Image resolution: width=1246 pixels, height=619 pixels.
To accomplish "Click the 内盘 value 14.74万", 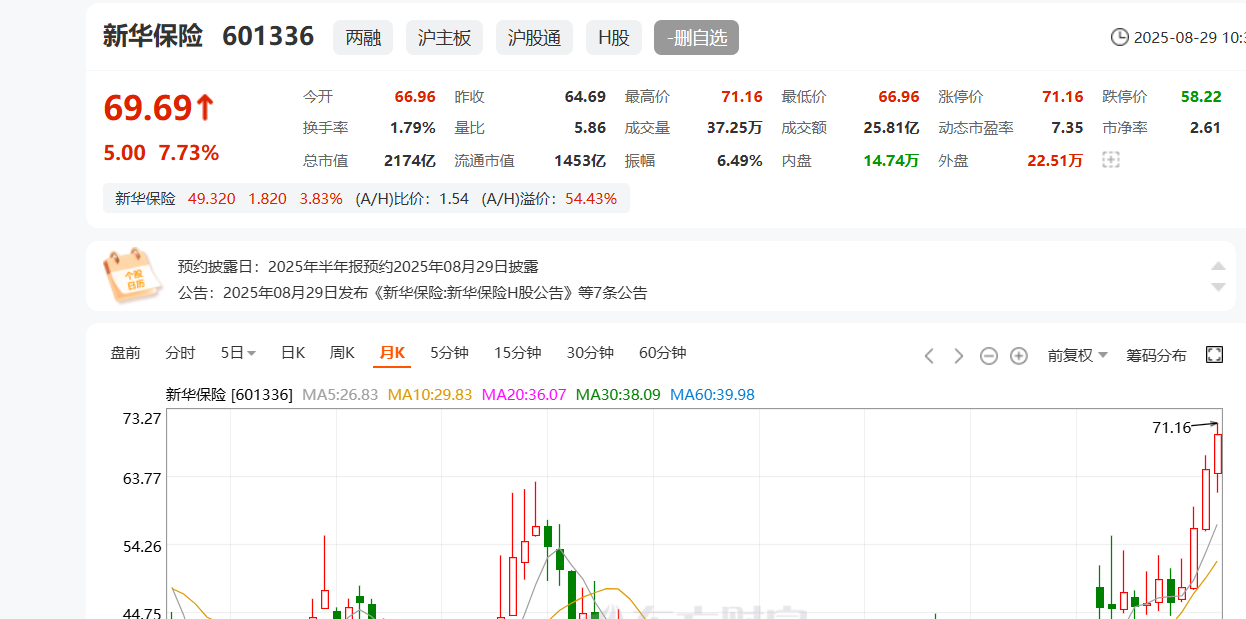I will (891, 160).
